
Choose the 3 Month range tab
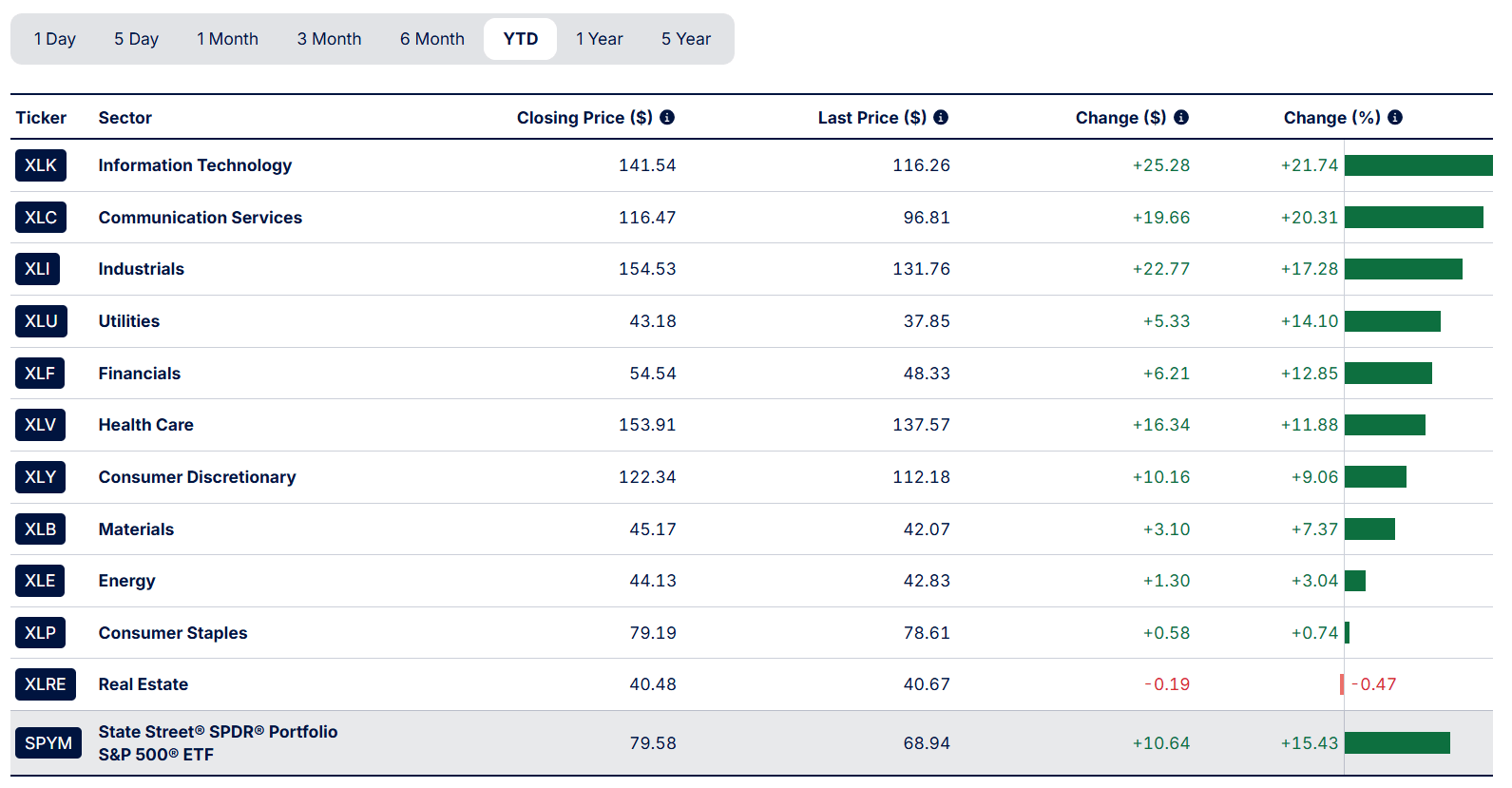329,39
